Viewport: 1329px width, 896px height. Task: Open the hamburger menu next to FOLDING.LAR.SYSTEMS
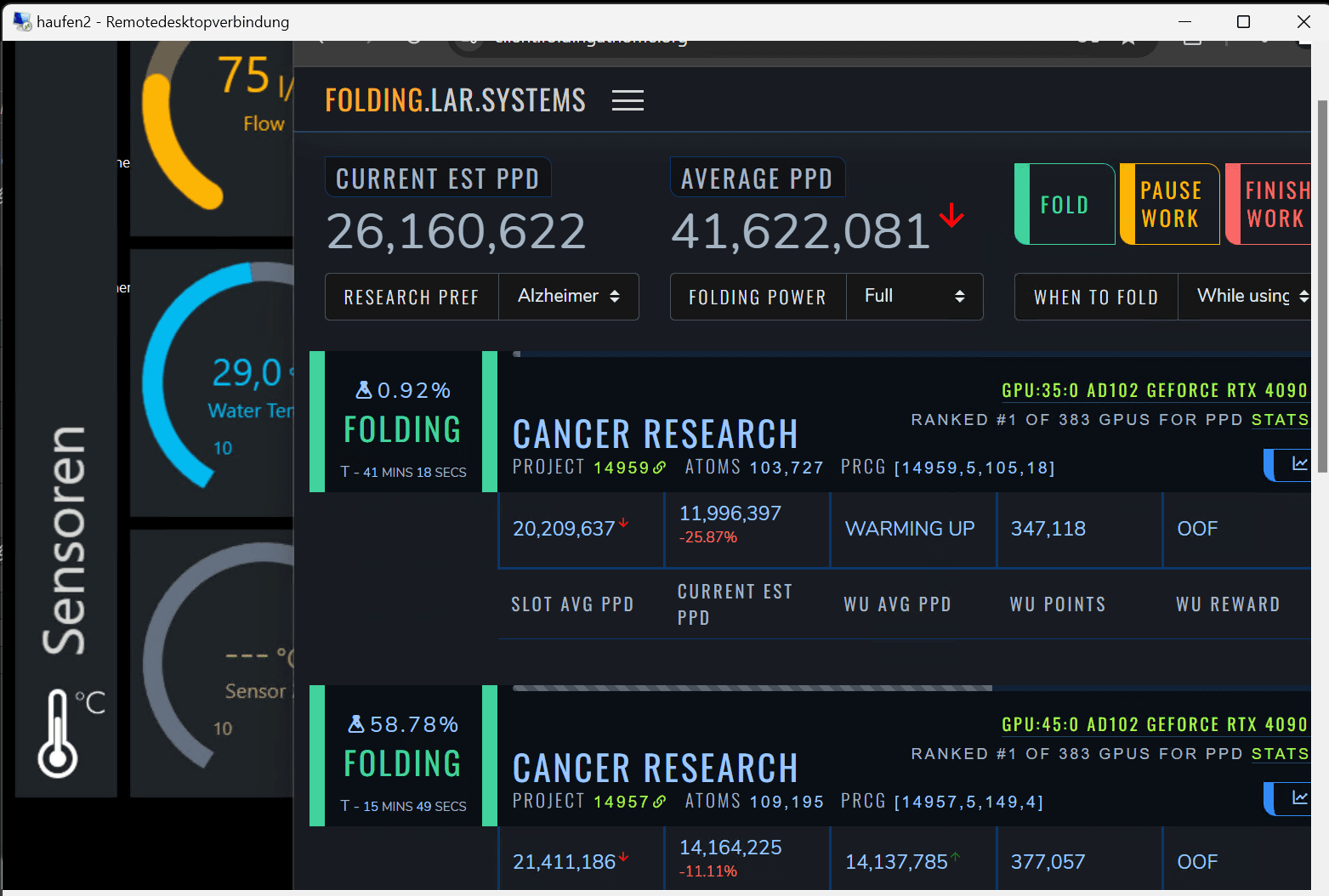tap(628, 100)
